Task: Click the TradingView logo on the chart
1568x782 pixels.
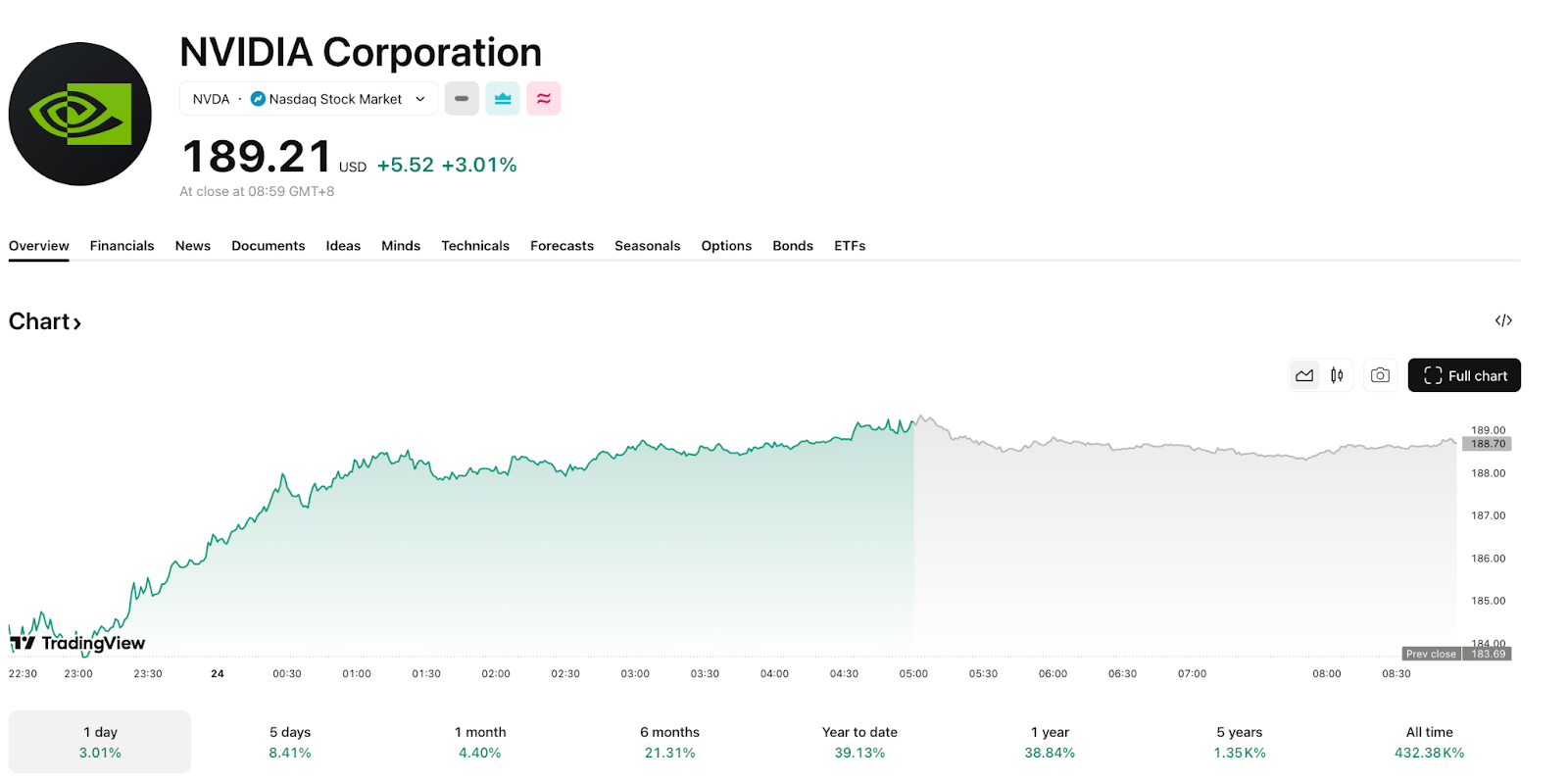Action: click(x=77, y=643)
